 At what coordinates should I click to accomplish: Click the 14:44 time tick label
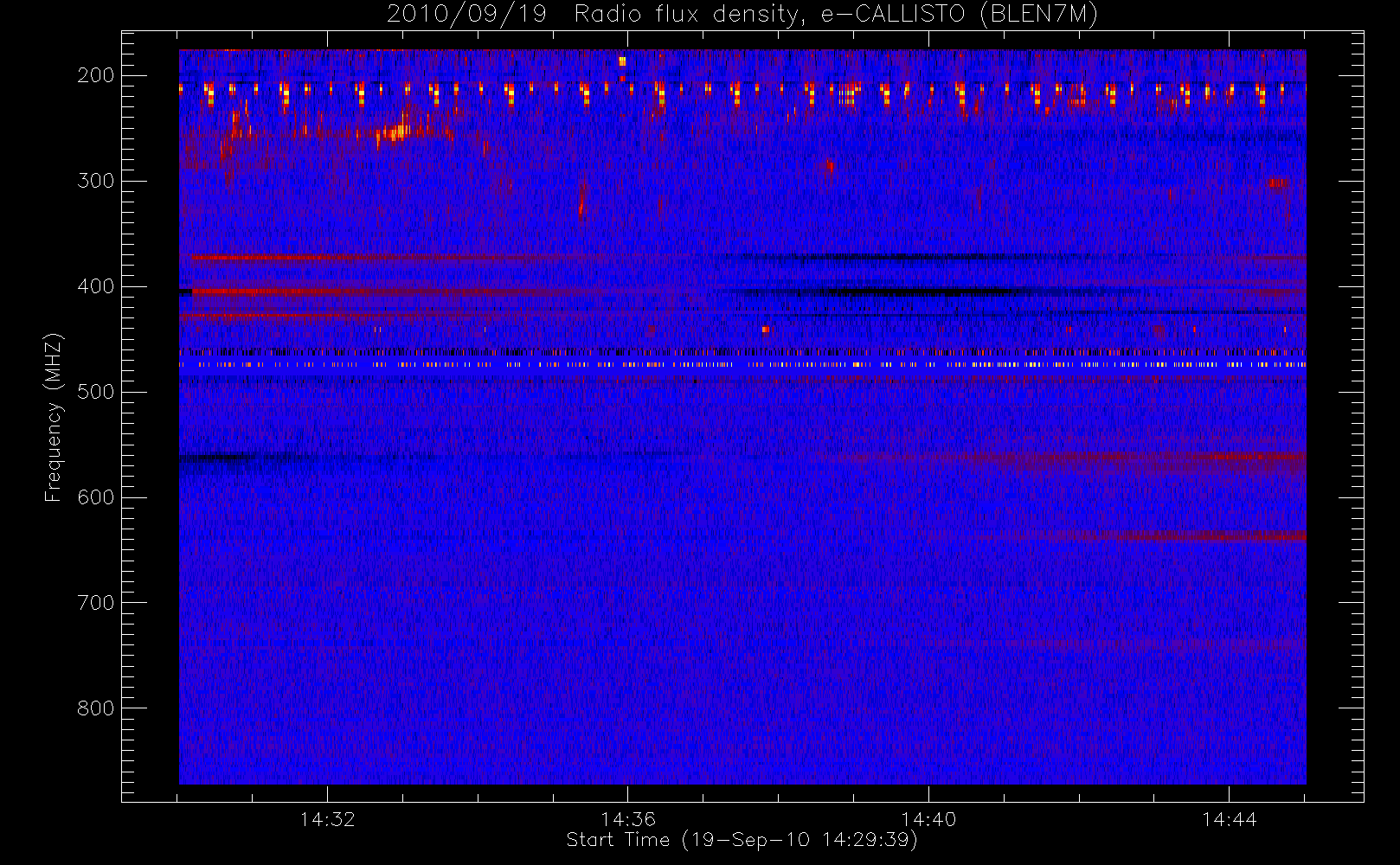tap(1230, 819)
